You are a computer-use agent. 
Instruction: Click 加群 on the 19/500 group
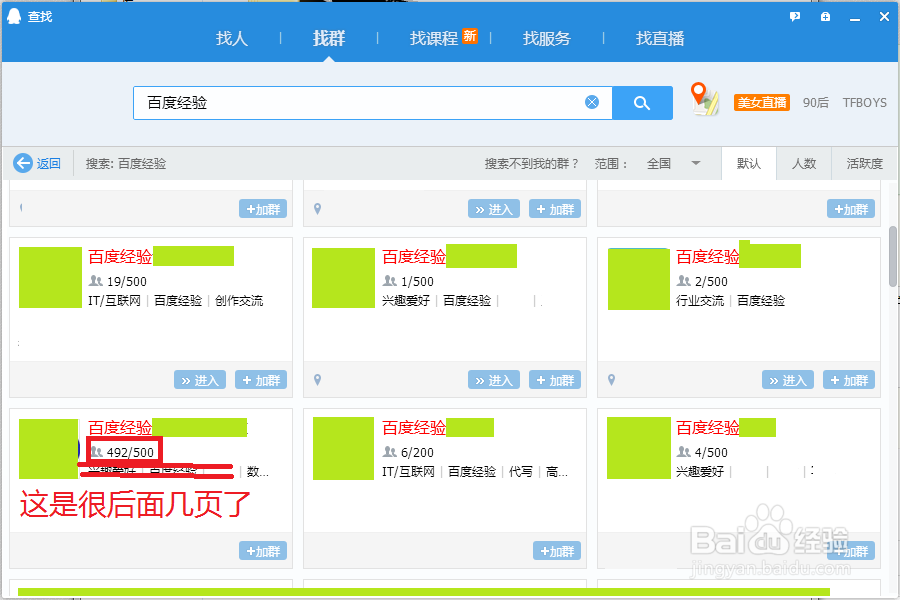[261, 380]
